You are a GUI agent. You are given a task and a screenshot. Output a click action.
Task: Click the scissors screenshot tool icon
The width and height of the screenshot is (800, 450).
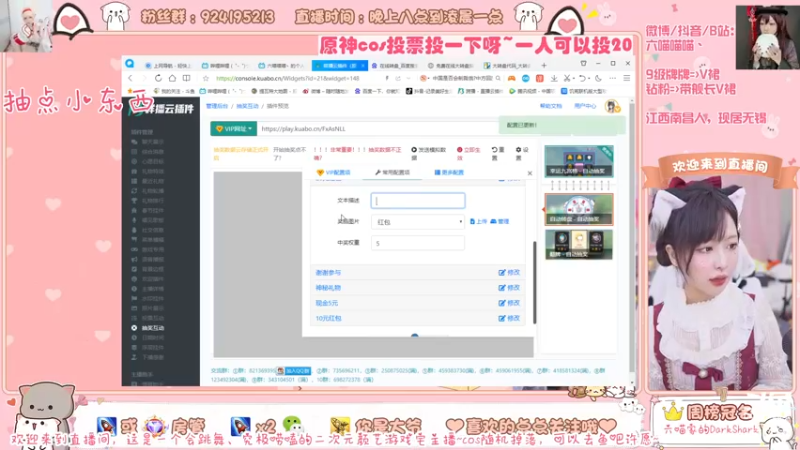[567, 79]
